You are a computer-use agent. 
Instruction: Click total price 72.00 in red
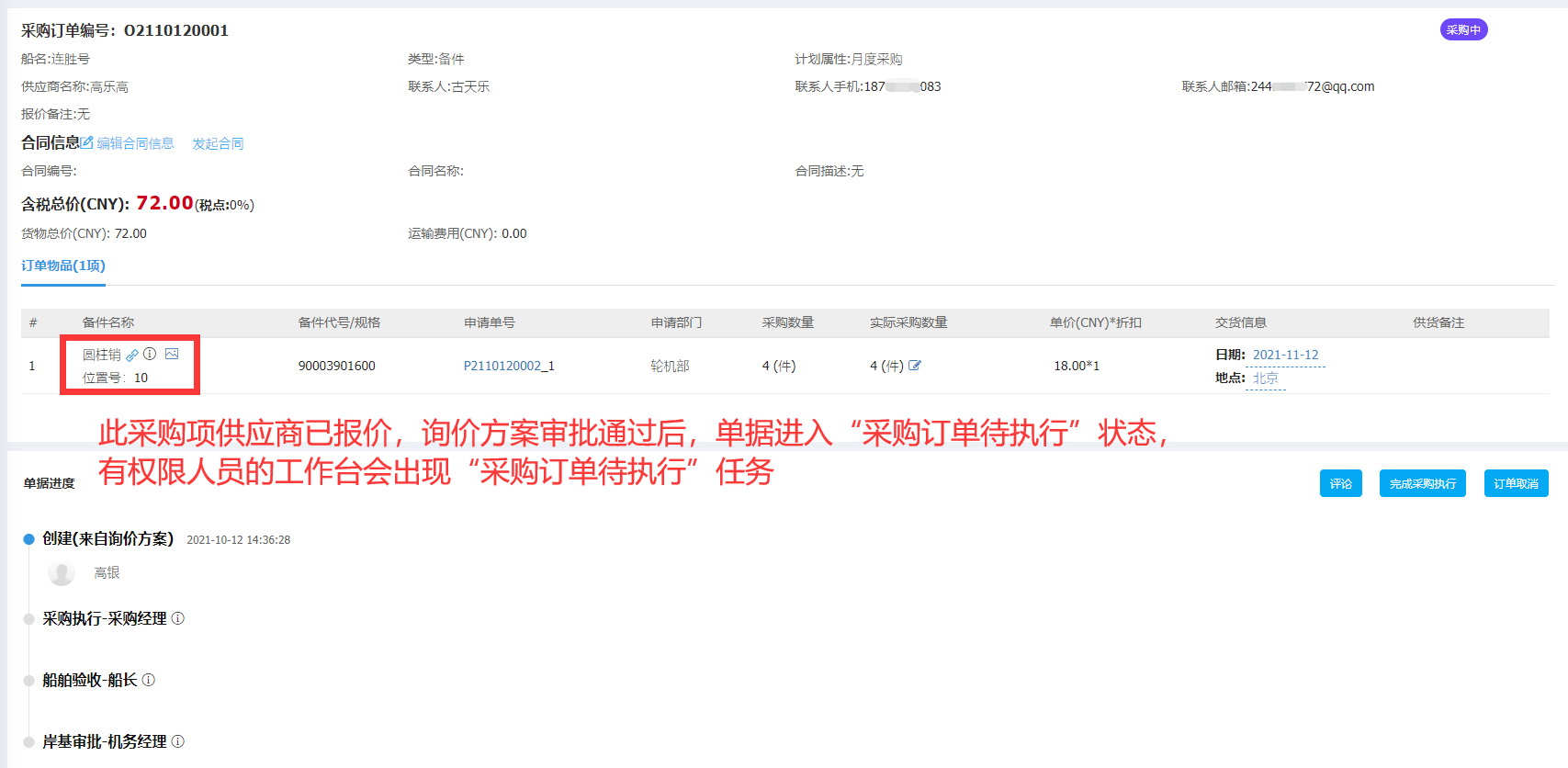coord(164,203)
